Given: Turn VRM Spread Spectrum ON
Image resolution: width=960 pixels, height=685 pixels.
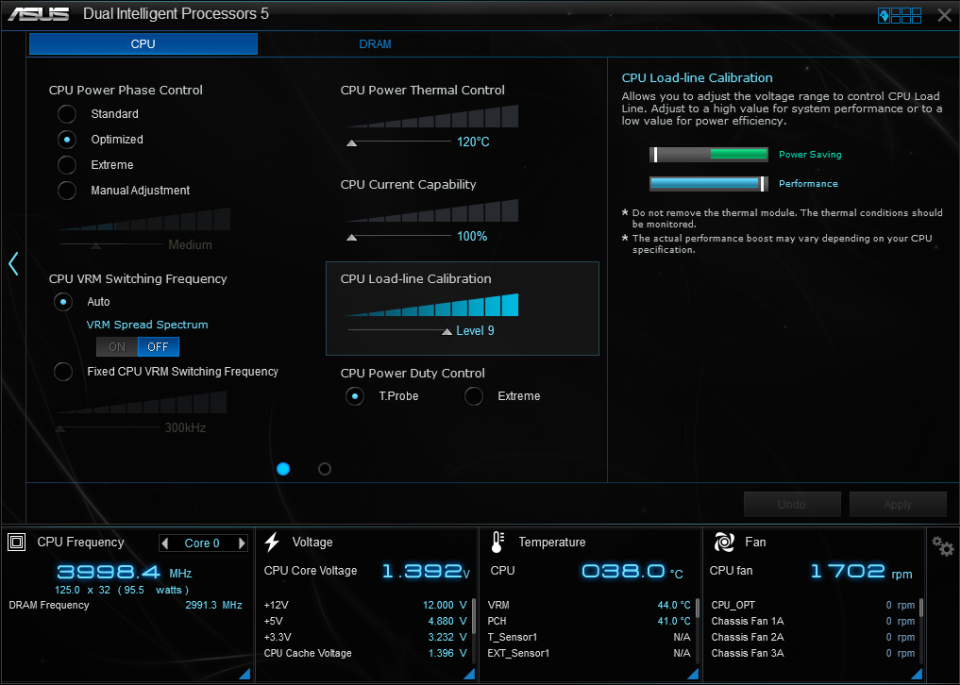Looking at the screenshot, I should pos(117,347).
